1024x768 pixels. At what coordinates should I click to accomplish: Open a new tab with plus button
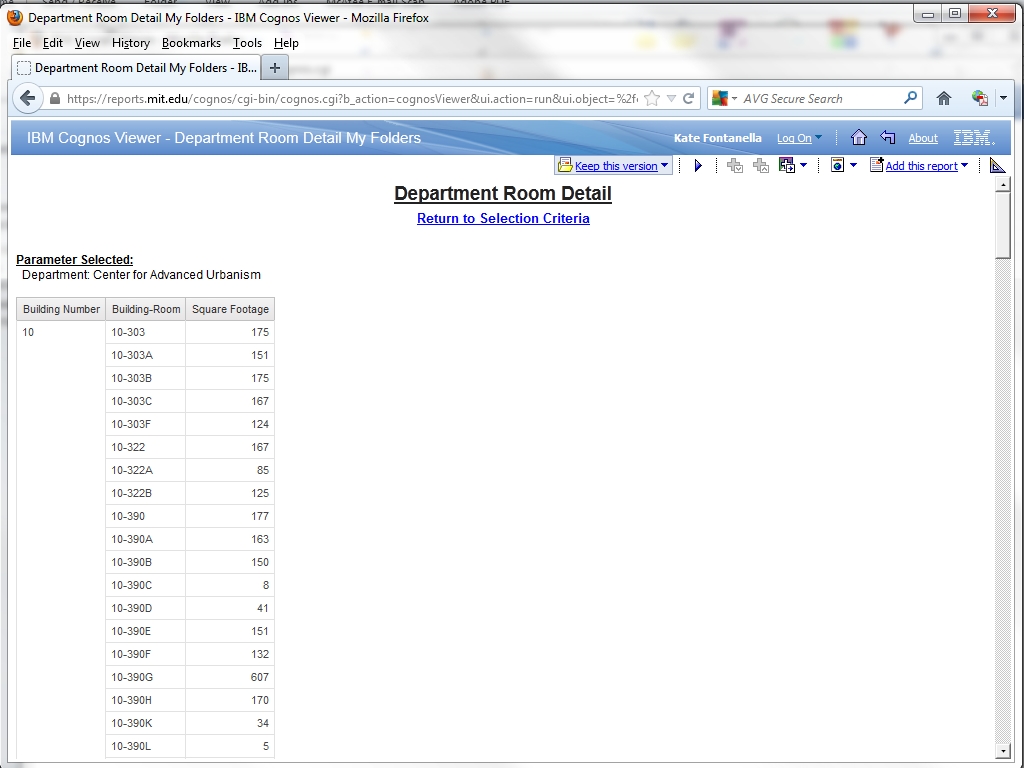tap(275, 68)
